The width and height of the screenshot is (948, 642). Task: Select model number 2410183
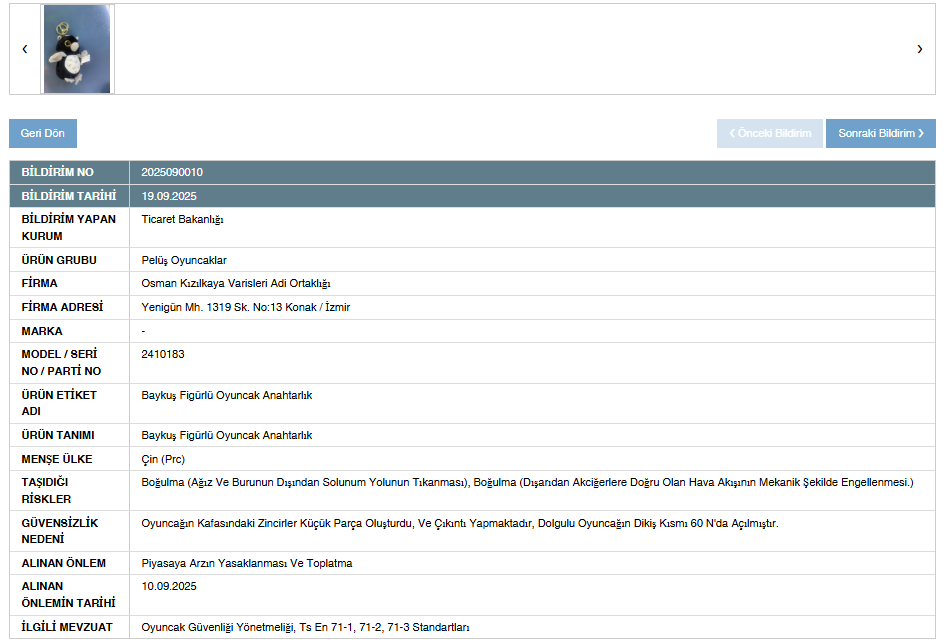pos(163,354)
